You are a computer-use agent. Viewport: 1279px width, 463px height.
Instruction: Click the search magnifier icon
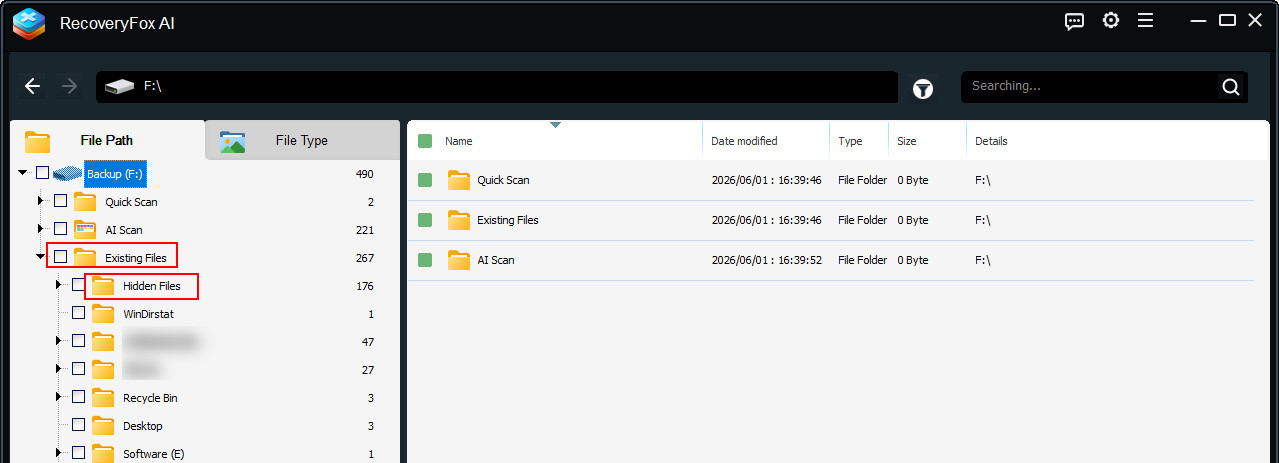[1230, 87]
